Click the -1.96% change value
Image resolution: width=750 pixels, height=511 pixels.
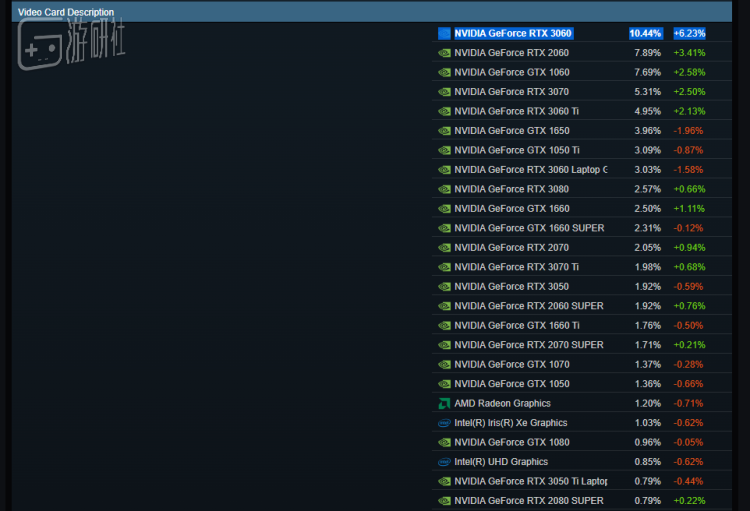(688, 131)
